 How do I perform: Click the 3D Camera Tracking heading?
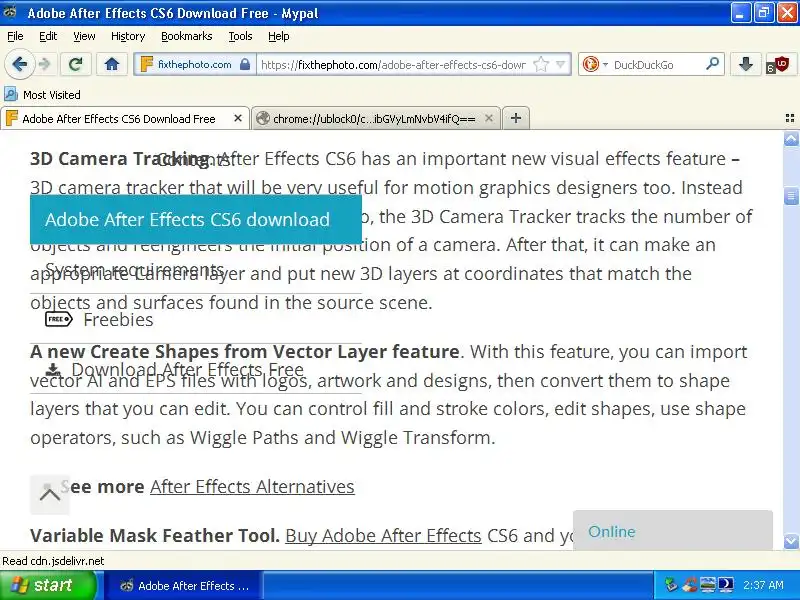(120, 159)
